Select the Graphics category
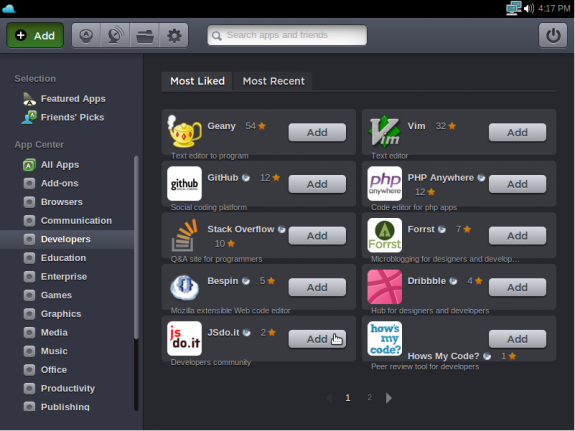Viewport: 575px width, 431px height. tap(61, 314)
